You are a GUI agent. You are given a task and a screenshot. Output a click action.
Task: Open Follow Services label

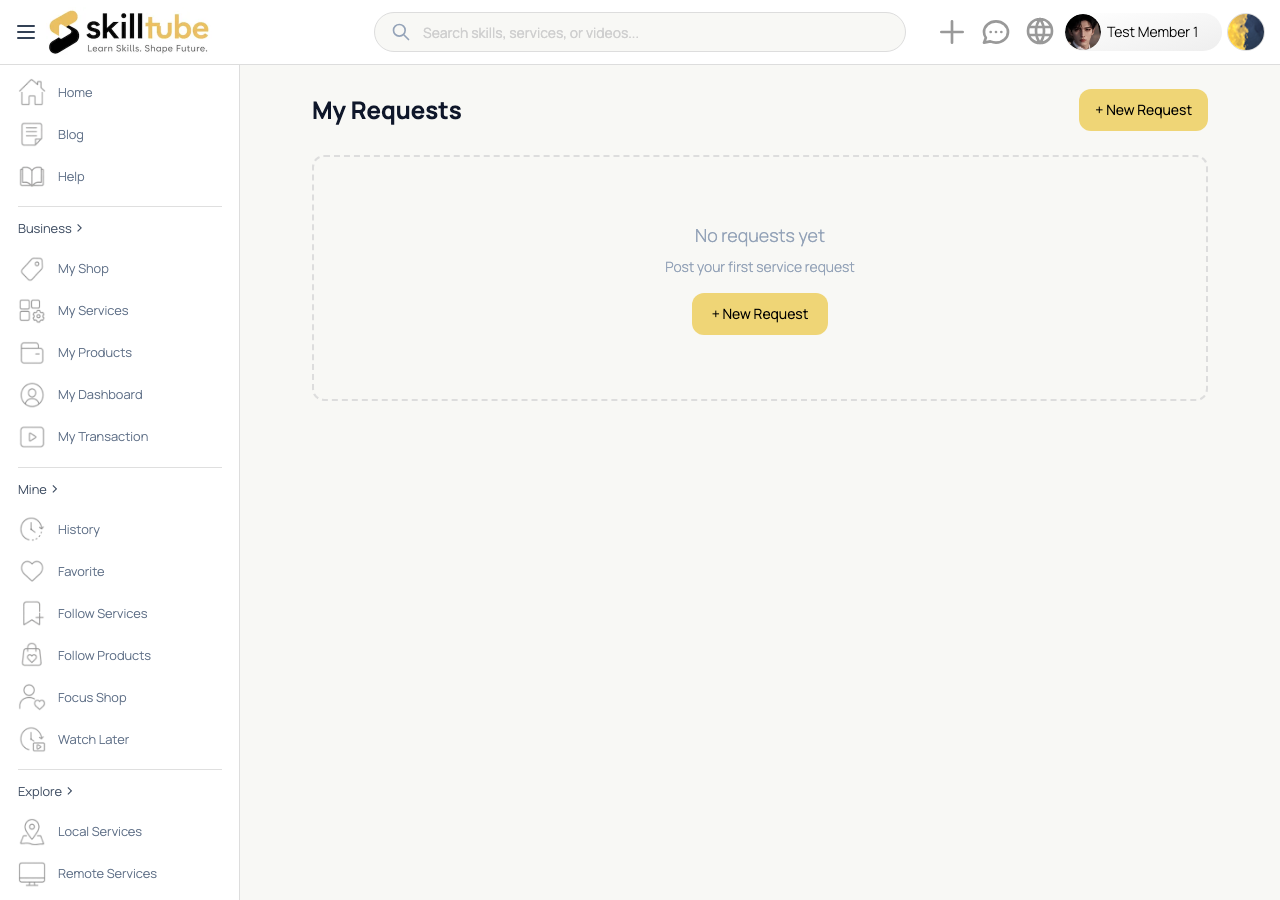pyautogui.click(x=102, y=613)
